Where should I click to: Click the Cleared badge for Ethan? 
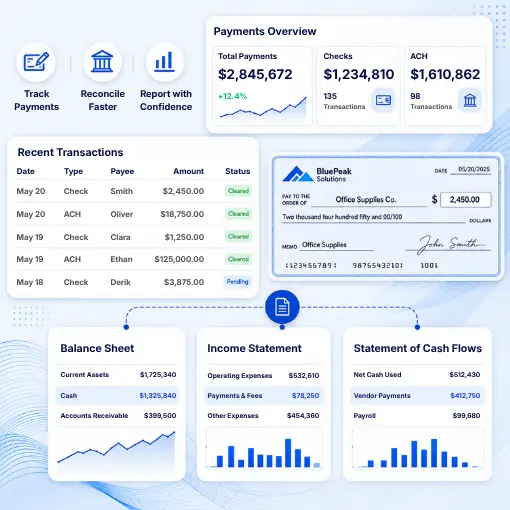pyautogui.click(x=238, y=259)
